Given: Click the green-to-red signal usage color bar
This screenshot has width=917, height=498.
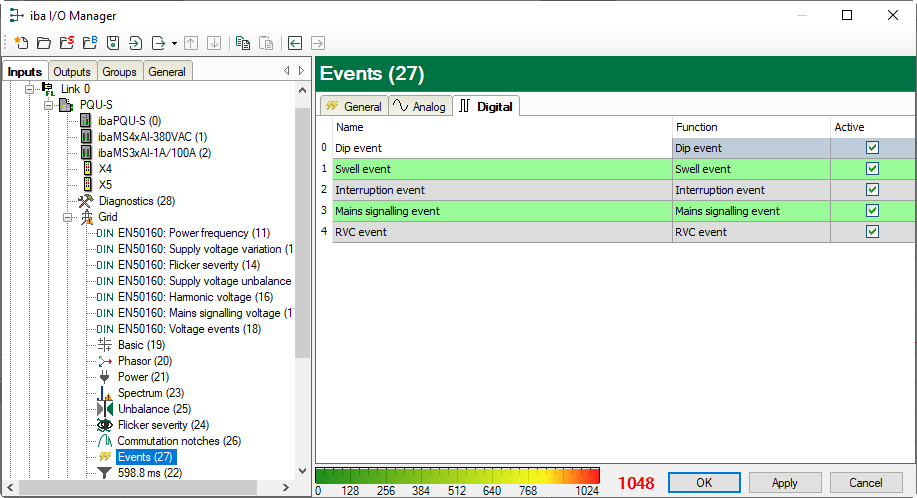Looking at the screenshot, I should [457, 476].
